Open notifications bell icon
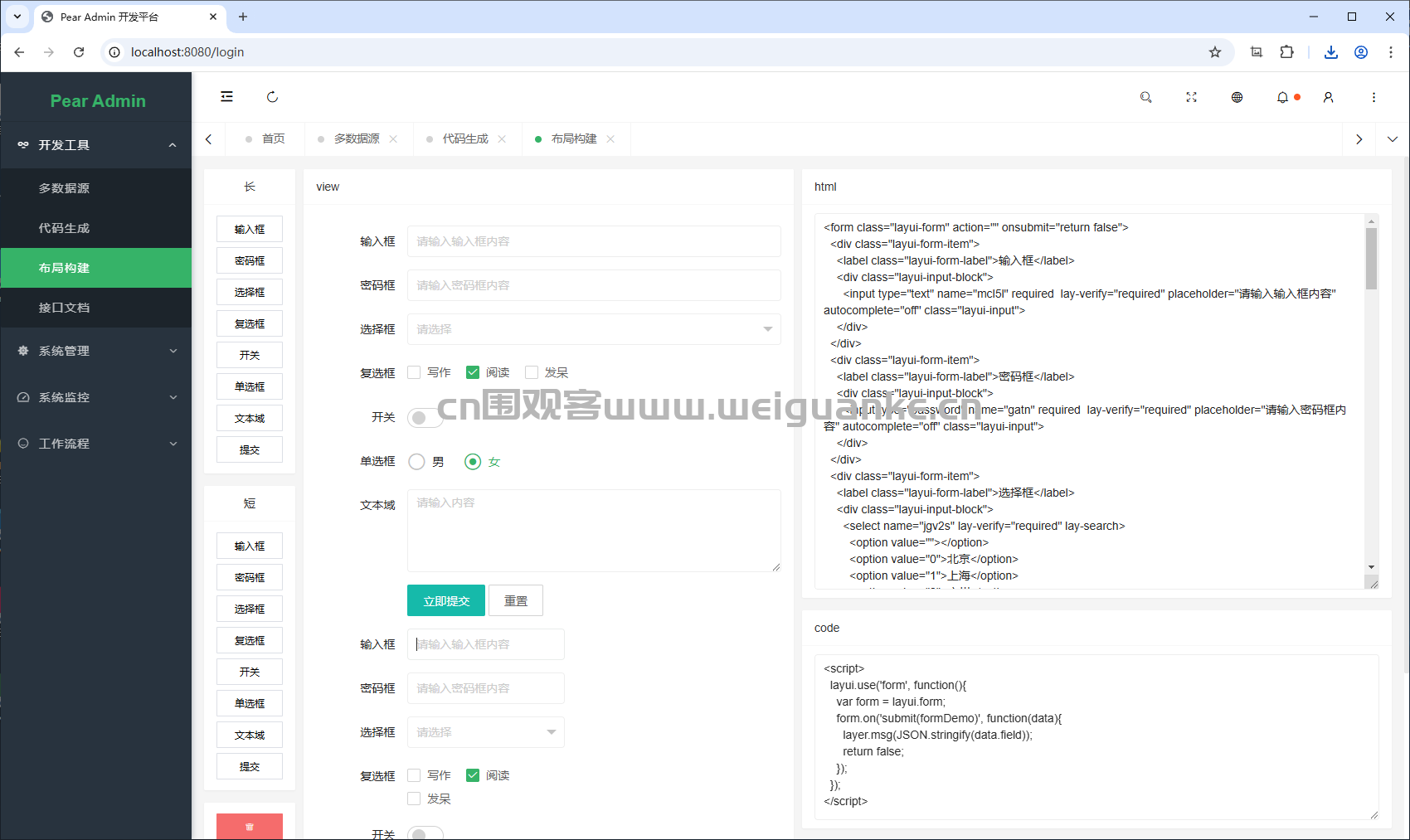 pyautogui.click(x=1283, y=97)
